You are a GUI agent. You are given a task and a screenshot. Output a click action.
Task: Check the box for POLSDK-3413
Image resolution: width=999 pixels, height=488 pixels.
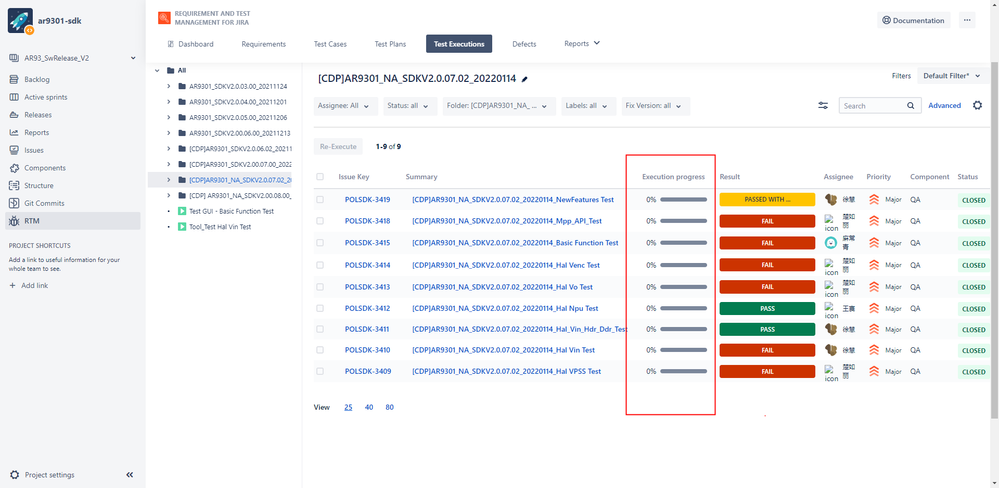click(320, 287)
